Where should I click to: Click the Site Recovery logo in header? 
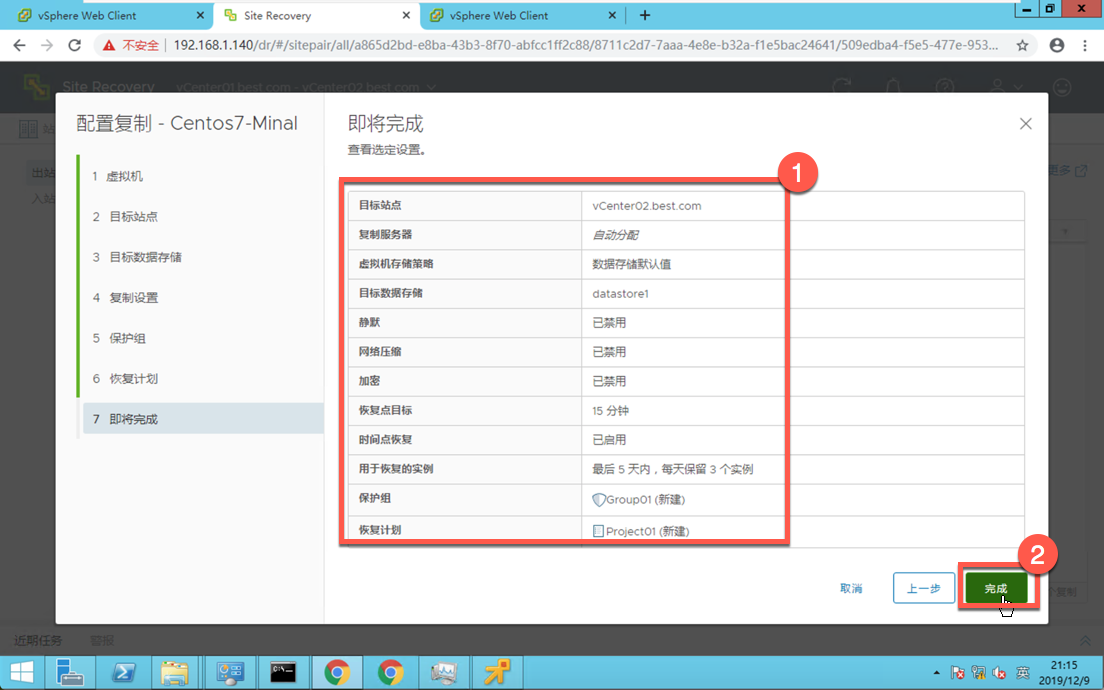(x=36, y=87)
